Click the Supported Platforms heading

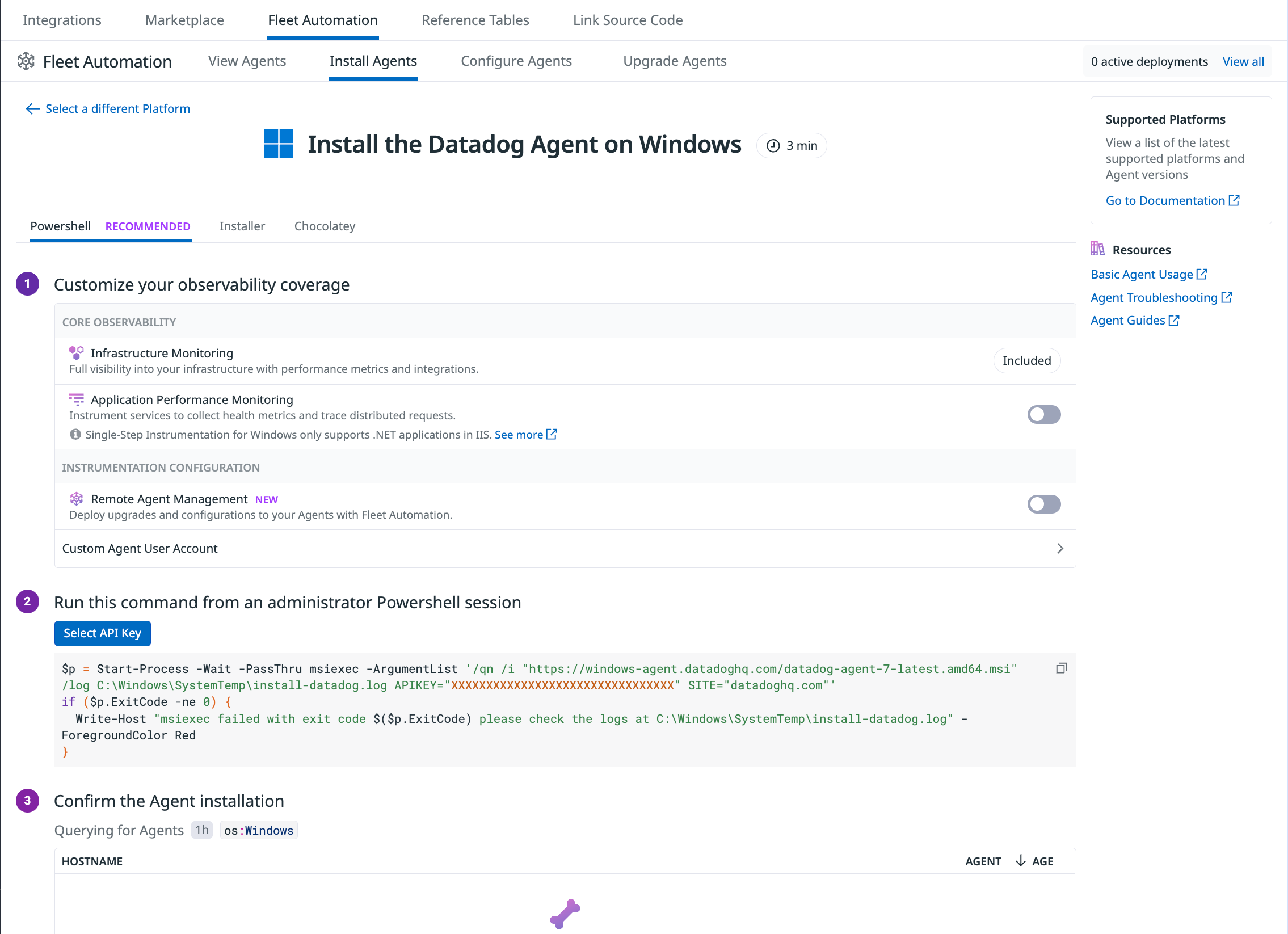click(x=1165, y=119)
